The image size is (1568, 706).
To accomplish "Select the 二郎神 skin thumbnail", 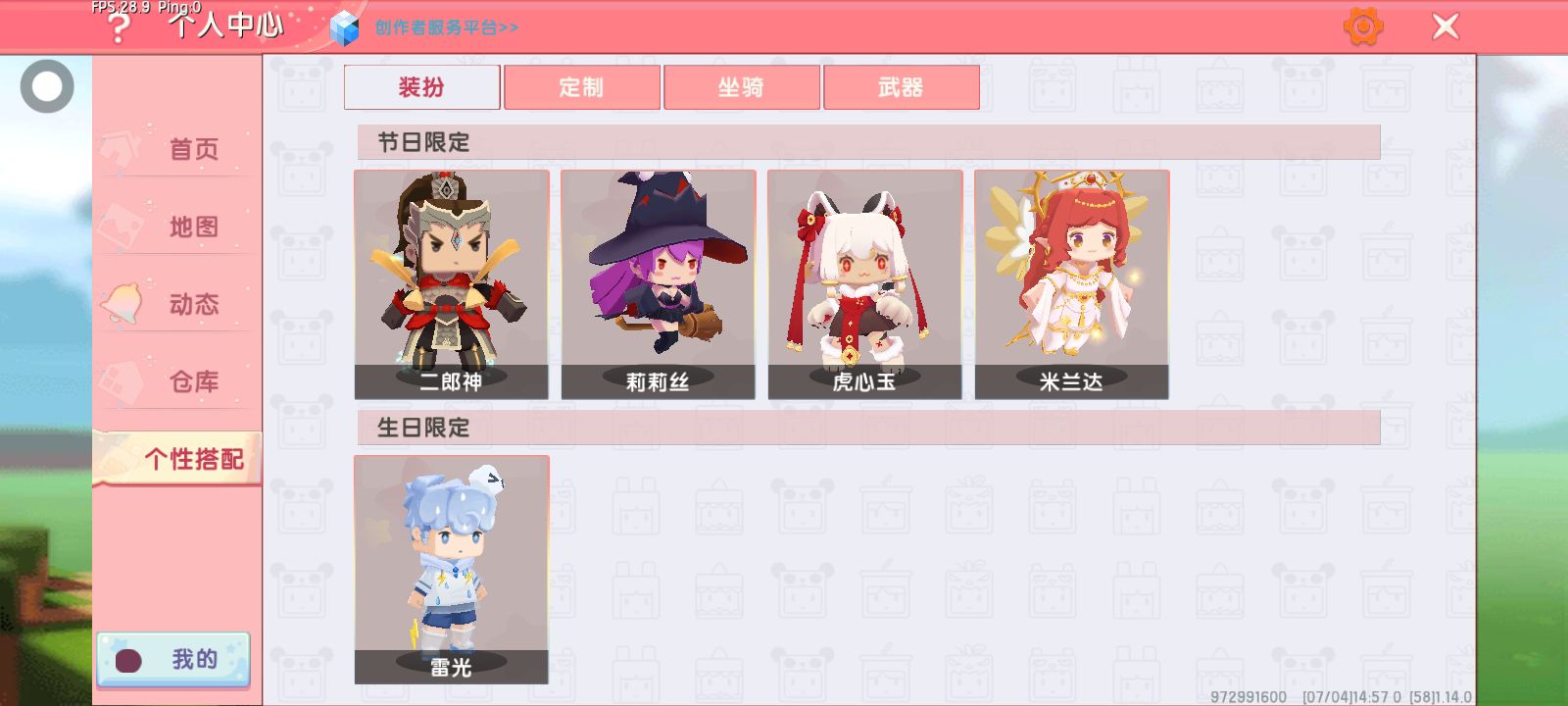I will pos(452,284).
